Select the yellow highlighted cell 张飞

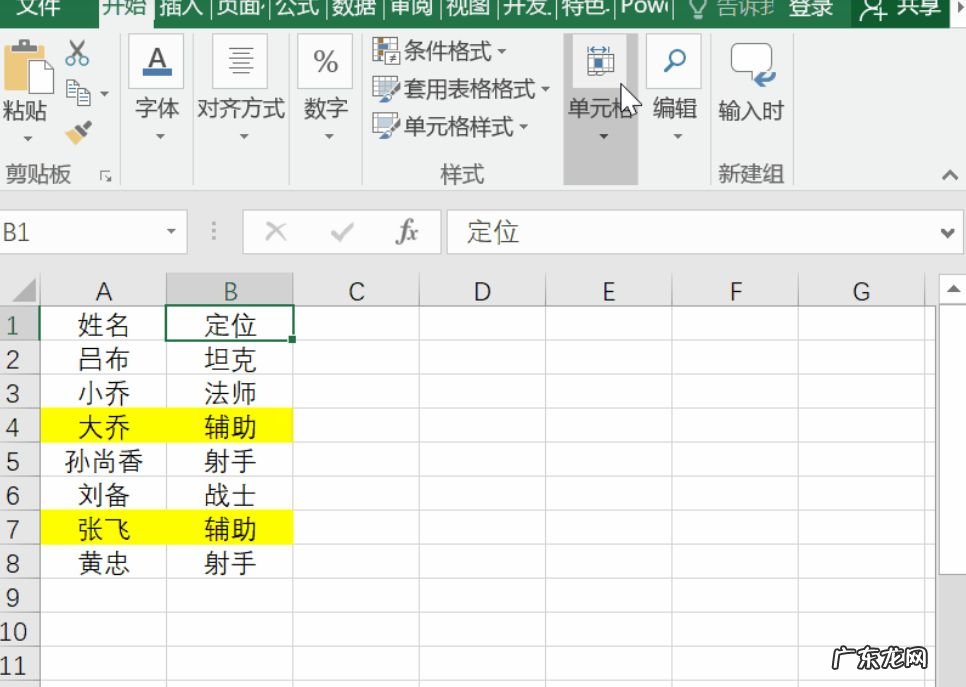click(104, 528)
